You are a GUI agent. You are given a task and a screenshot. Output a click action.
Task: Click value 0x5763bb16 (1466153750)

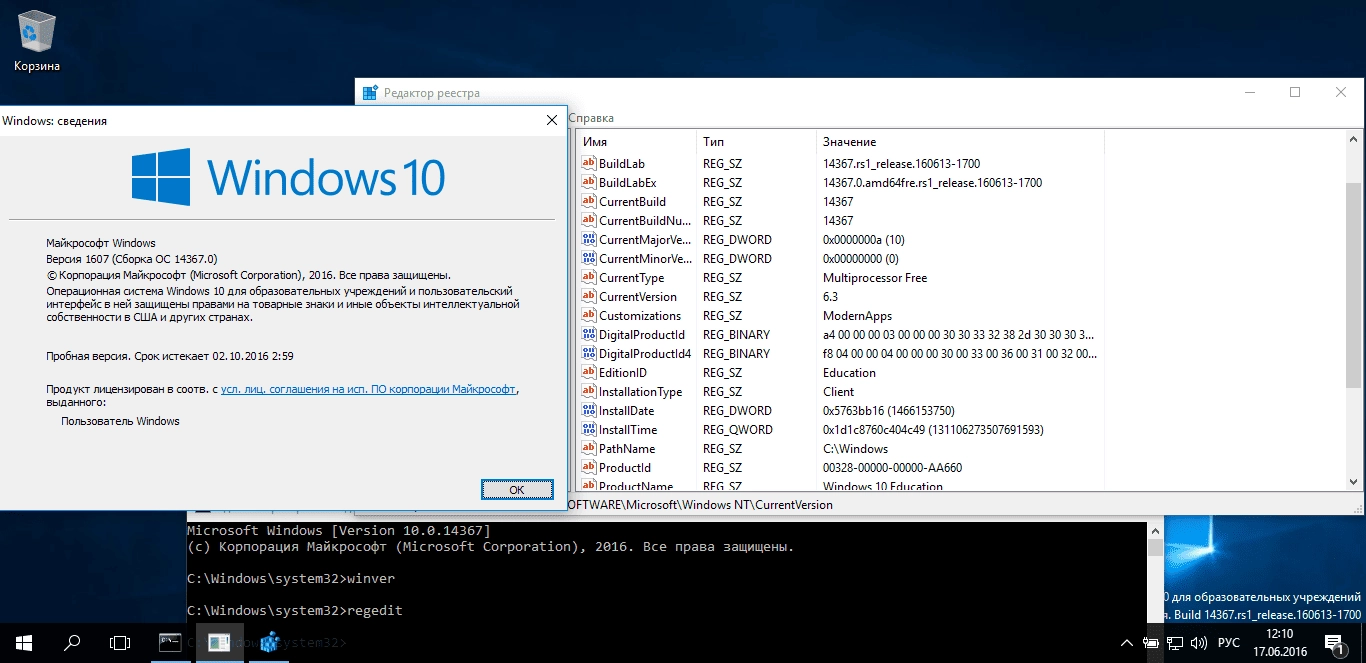[888, 410]
